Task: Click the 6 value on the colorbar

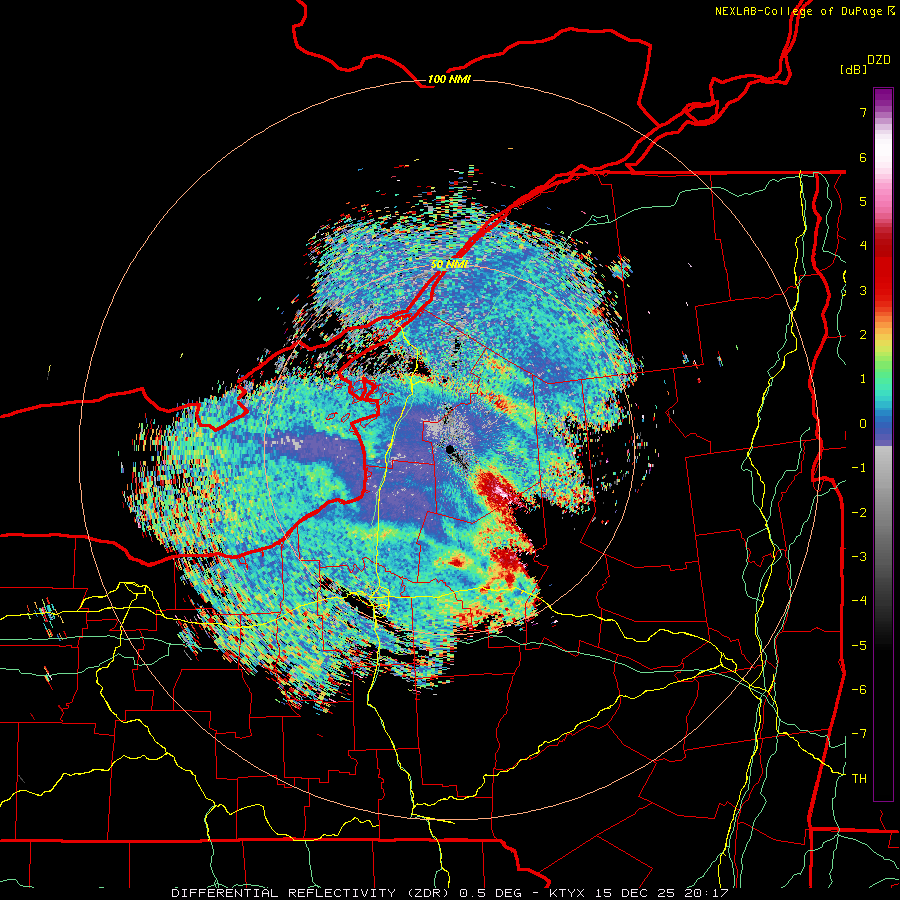Action: [863, 157]
